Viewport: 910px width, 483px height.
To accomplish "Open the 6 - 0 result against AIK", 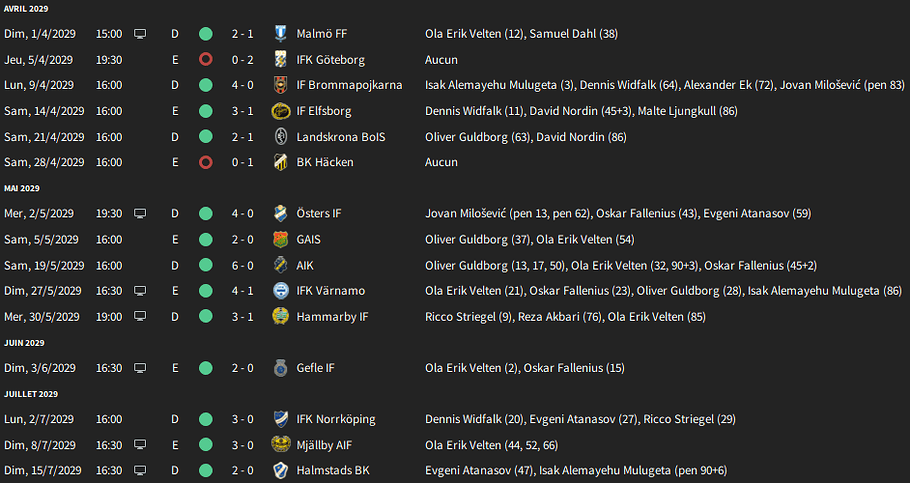I will tap(243, 265).
